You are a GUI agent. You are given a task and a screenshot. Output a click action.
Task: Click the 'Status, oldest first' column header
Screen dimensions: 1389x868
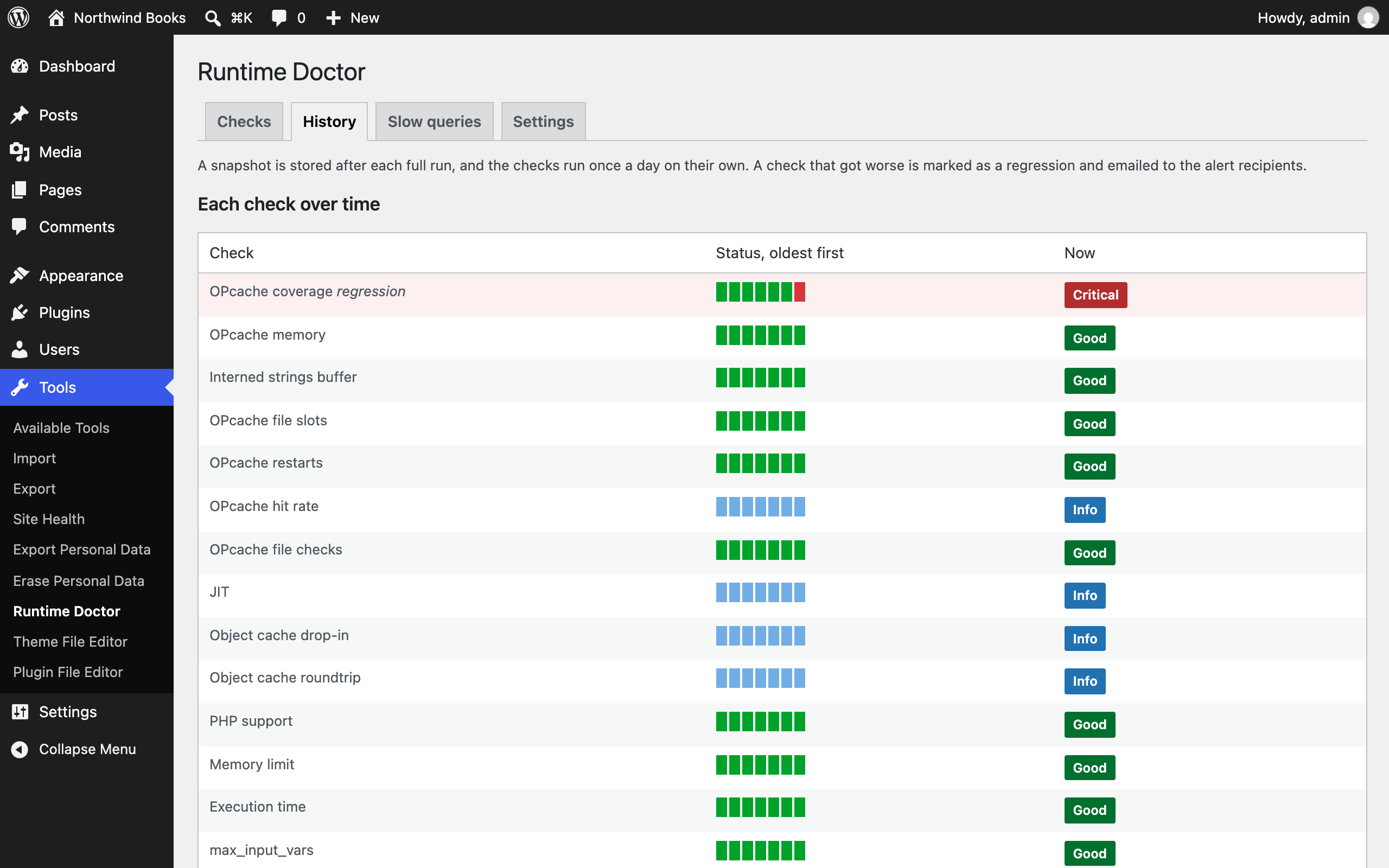tap(780, 253)
